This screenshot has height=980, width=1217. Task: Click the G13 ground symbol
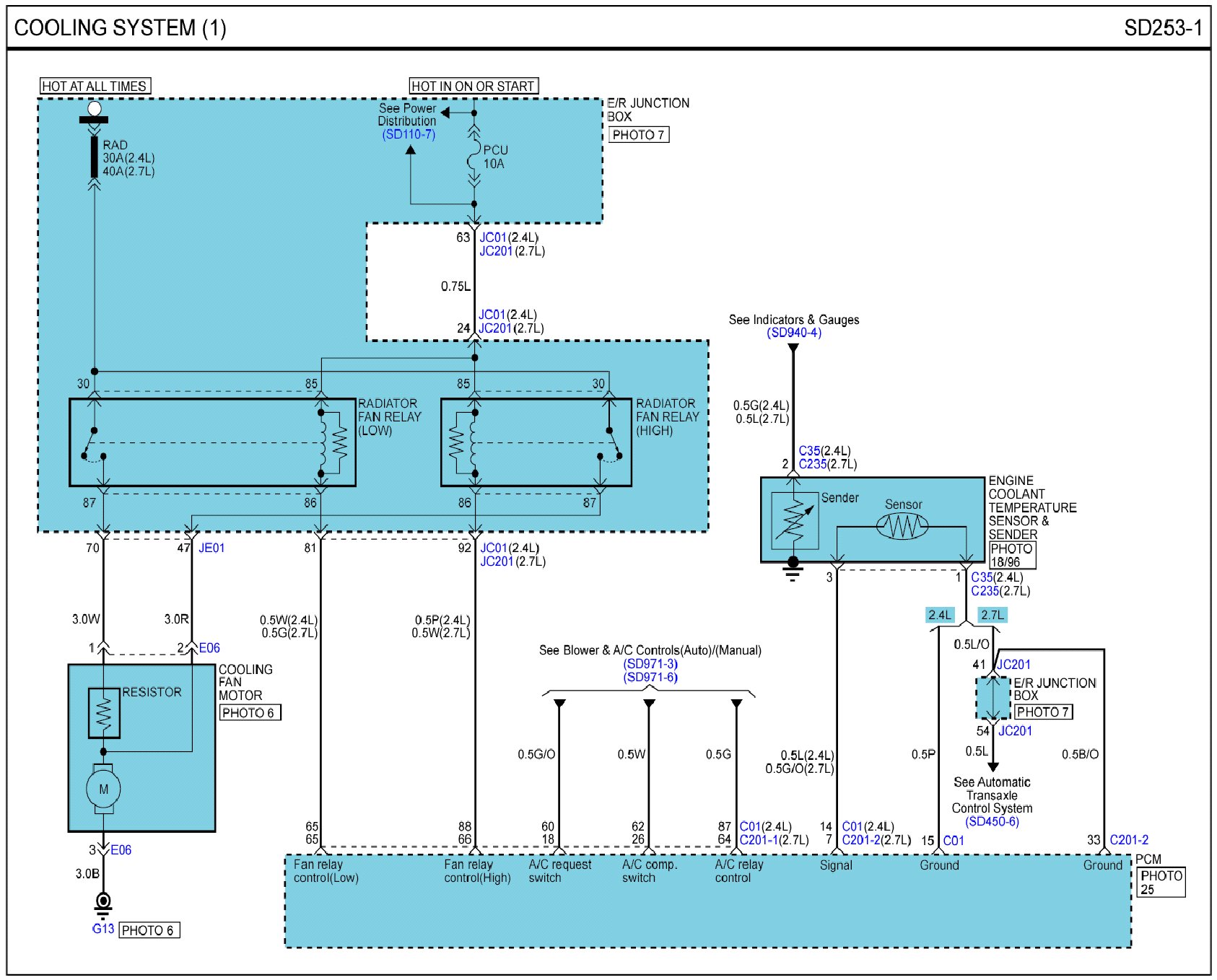click(103, 902)
